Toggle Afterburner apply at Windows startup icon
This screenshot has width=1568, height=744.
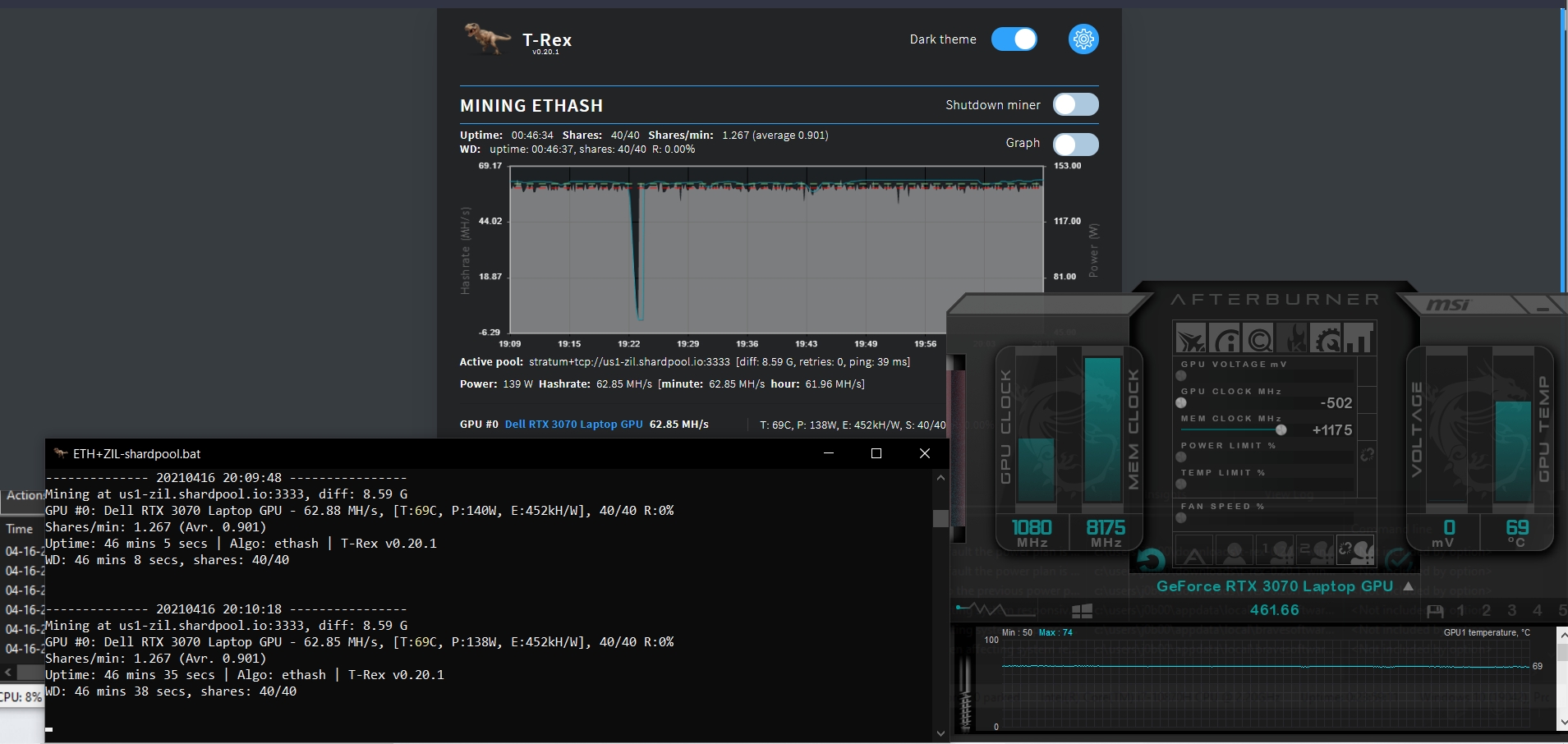click(x=1083, y=610)
